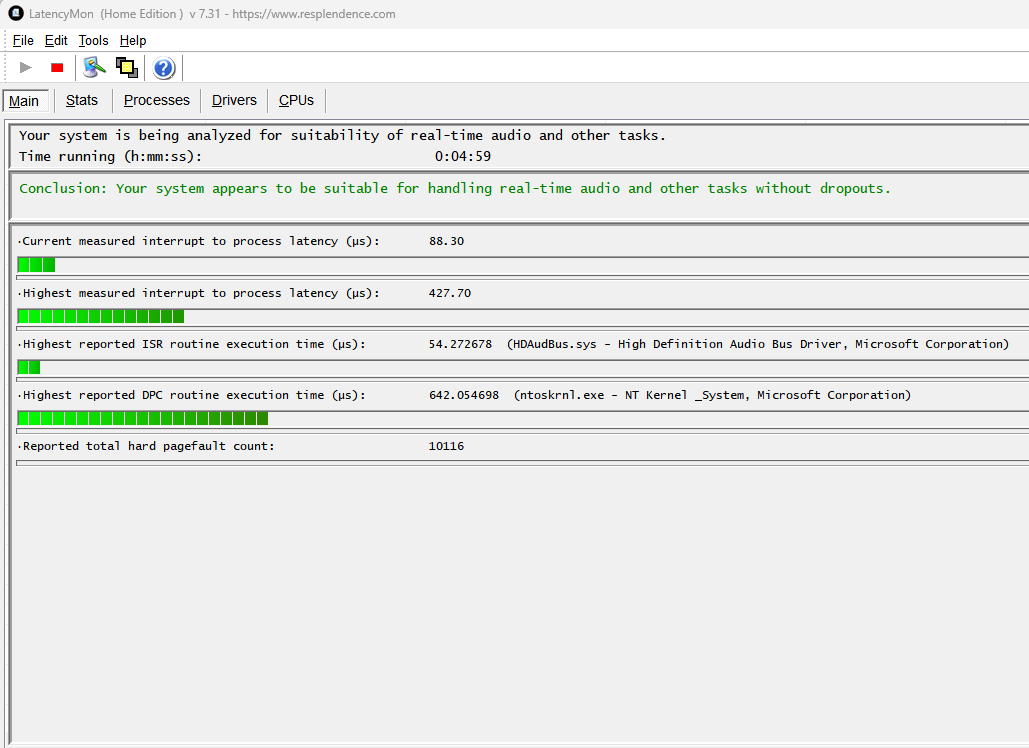
Task: Click the current interrupt latency green bar
Action: pos(37,265)
